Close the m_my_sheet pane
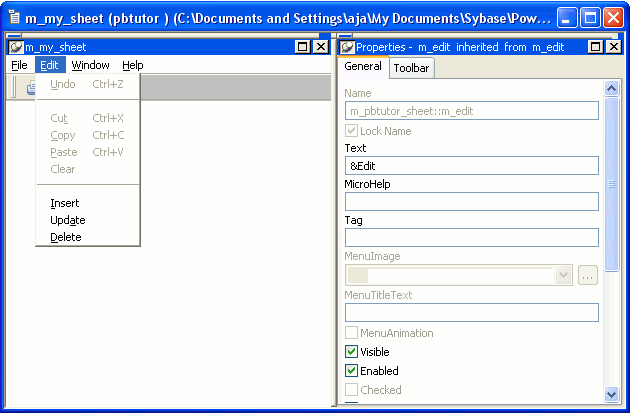631x414 pixels. pyautogui.click(x=321, y=47)
